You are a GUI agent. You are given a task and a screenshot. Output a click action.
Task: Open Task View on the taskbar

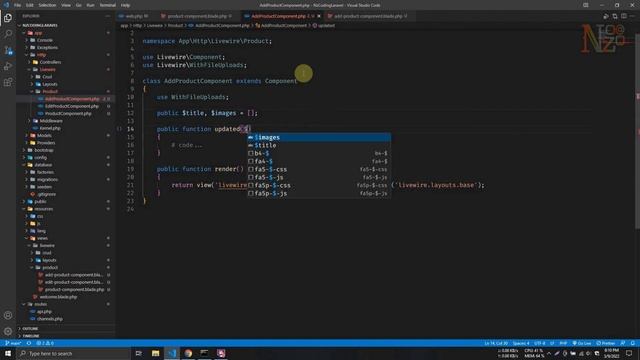point(139,353)
